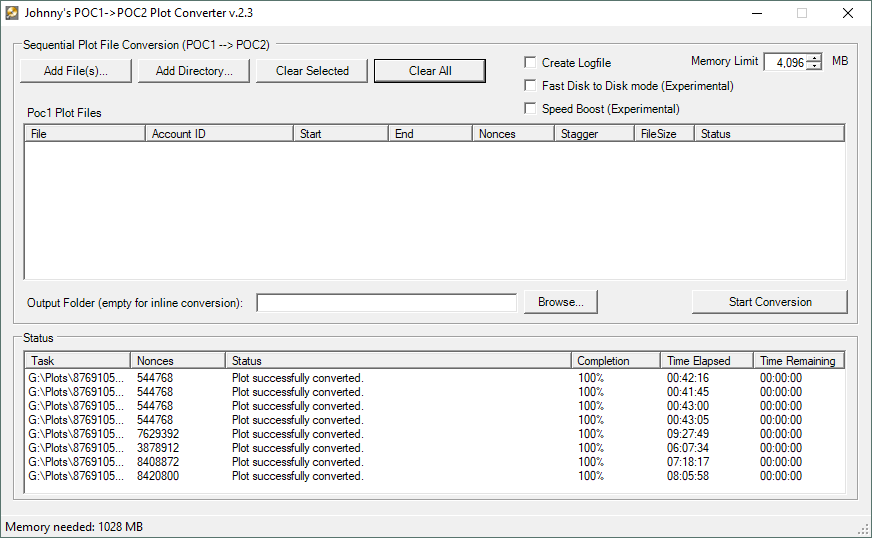Screen dimensions: 872x538
Task: Click elapsed time 06:07:34
Action: tap(688, 448)
